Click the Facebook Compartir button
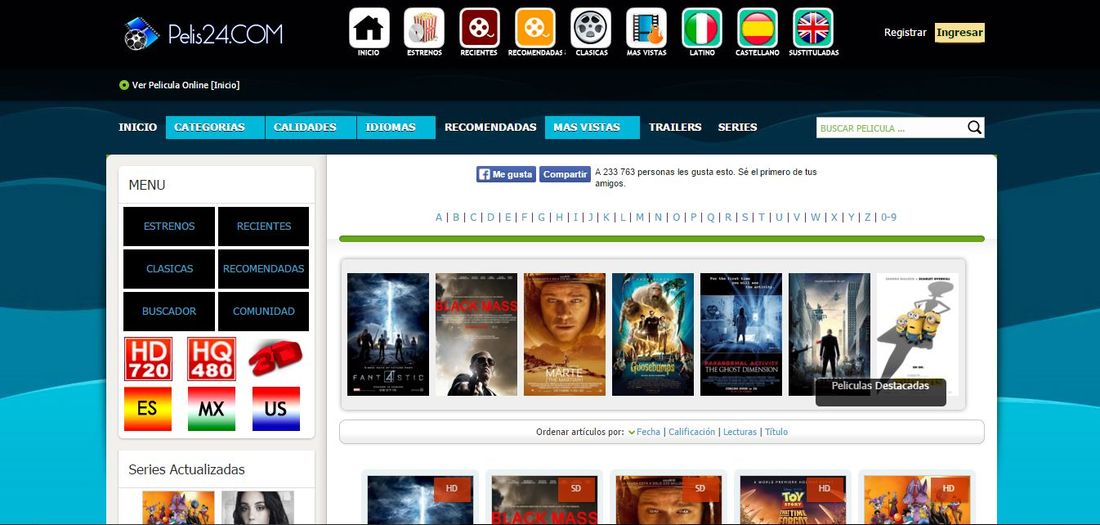 click(x=565, y=174)
